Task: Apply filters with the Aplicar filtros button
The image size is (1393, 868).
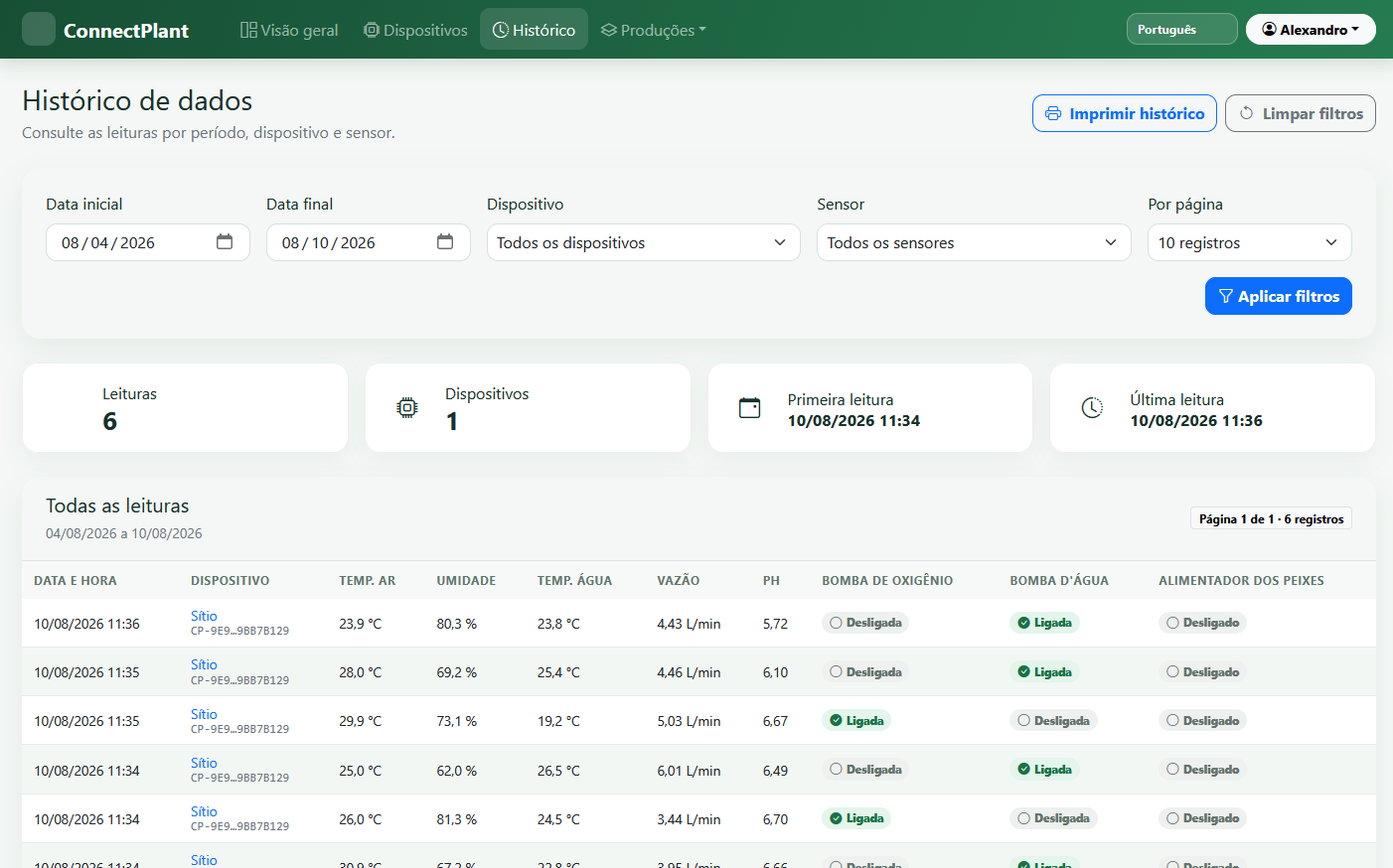Action: (x=1279, y=296)
